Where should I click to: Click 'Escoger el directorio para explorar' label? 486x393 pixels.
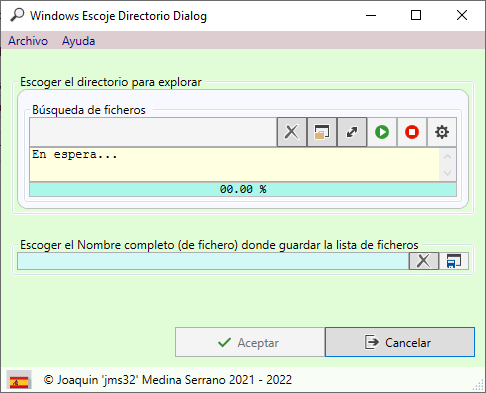(x=111, y=82)
